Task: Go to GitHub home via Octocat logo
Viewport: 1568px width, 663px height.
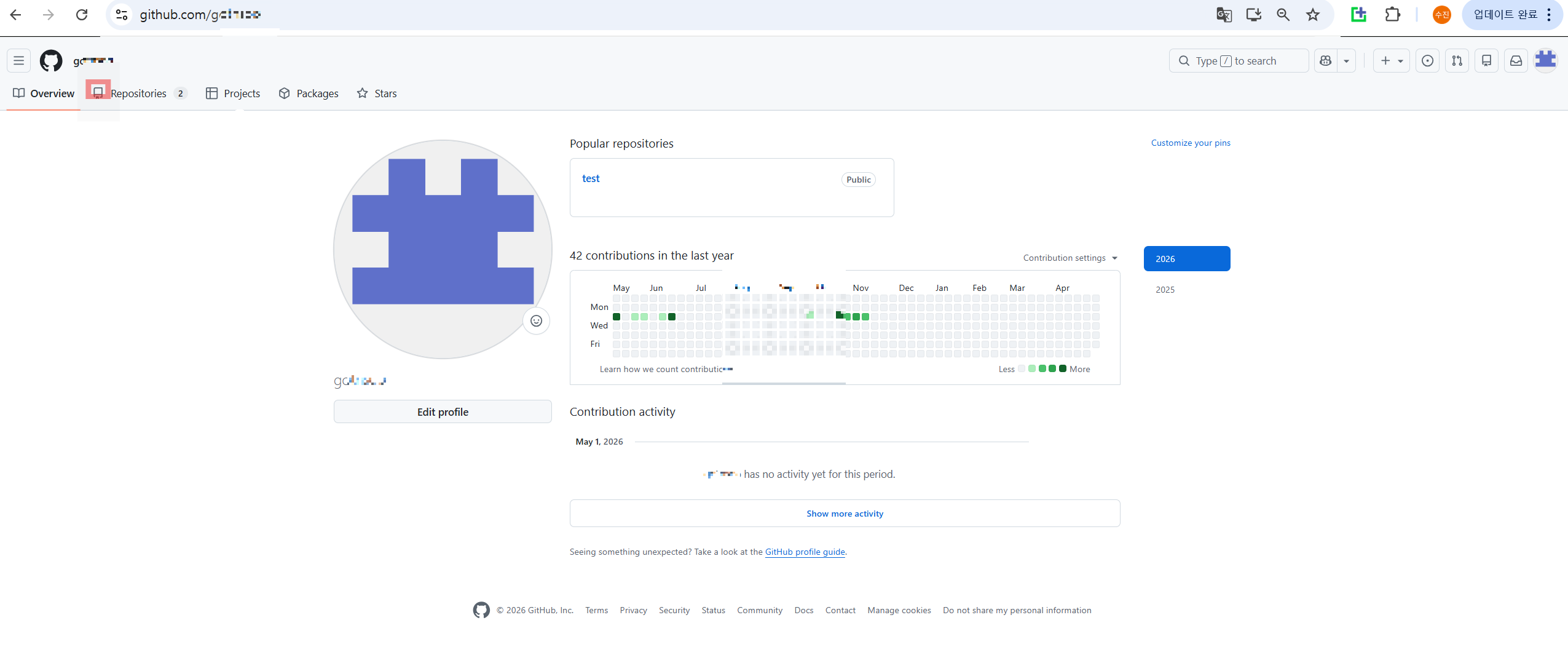Action: point(51,61)
